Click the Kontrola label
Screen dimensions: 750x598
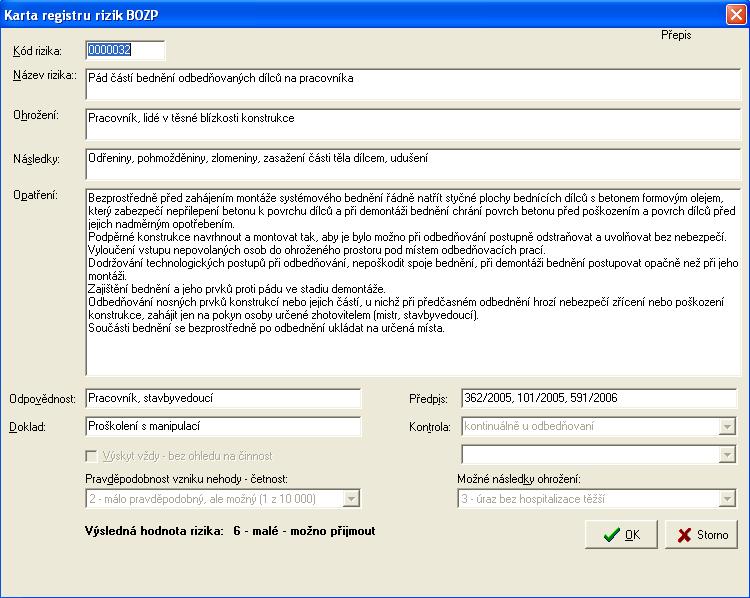click(430, 427)
